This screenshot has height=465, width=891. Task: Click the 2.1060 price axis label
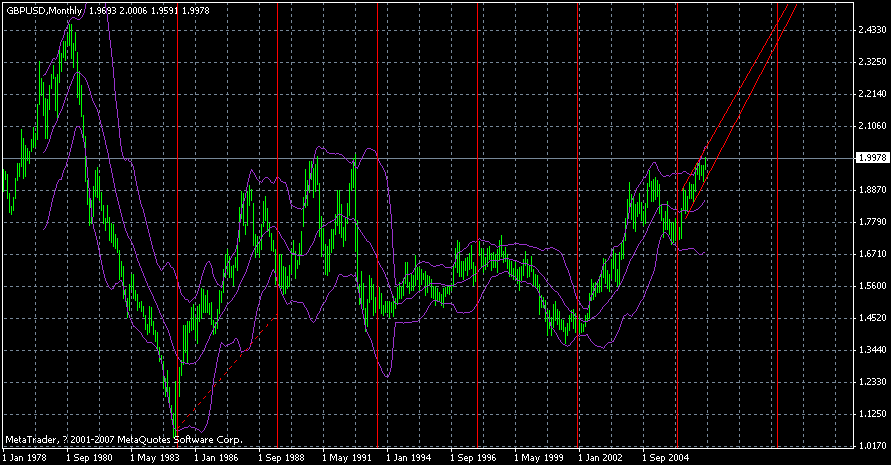click(873, 126)
